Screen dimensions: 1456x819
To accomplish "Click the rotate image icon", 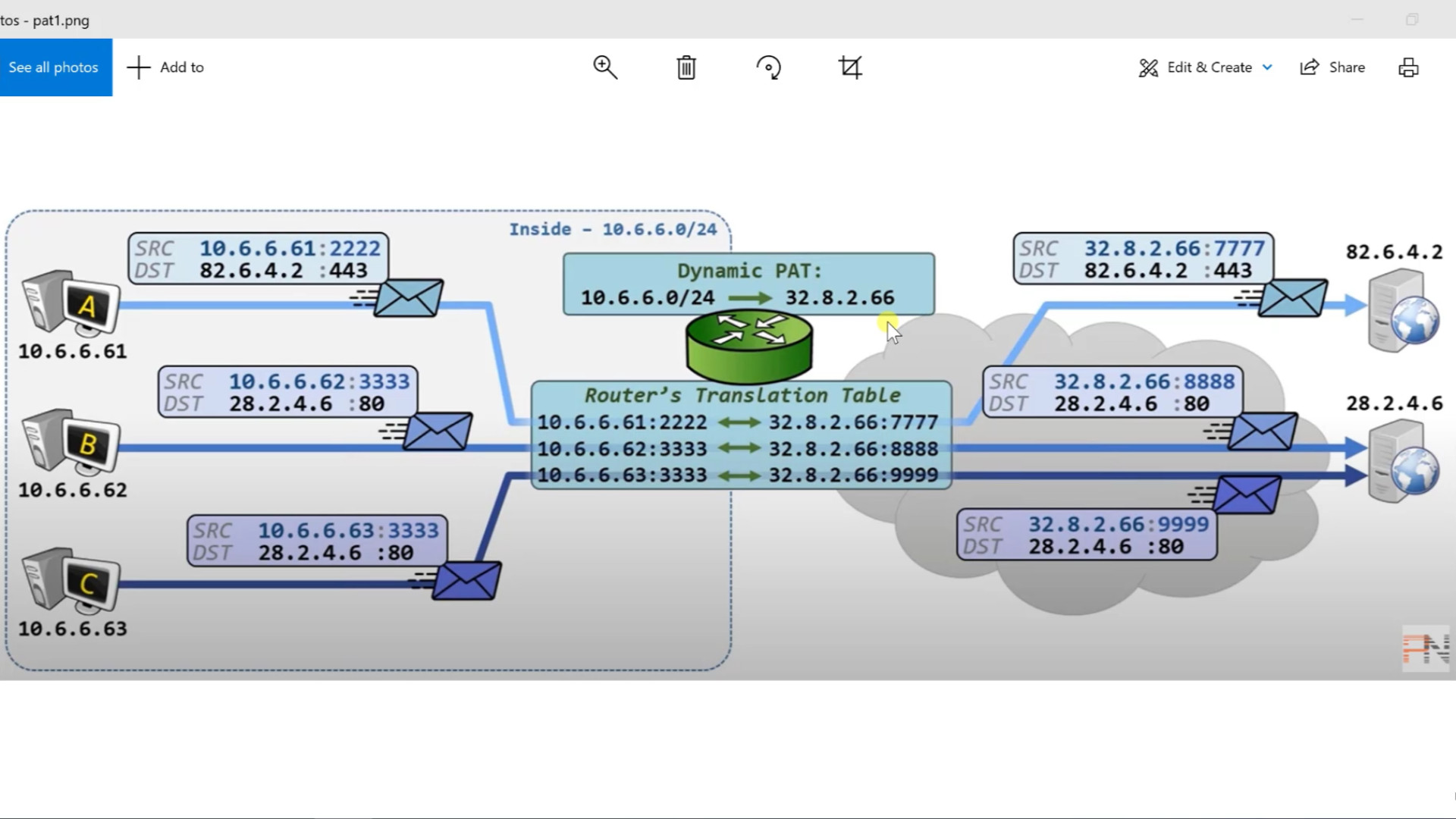I will click(x=768, y=67).
